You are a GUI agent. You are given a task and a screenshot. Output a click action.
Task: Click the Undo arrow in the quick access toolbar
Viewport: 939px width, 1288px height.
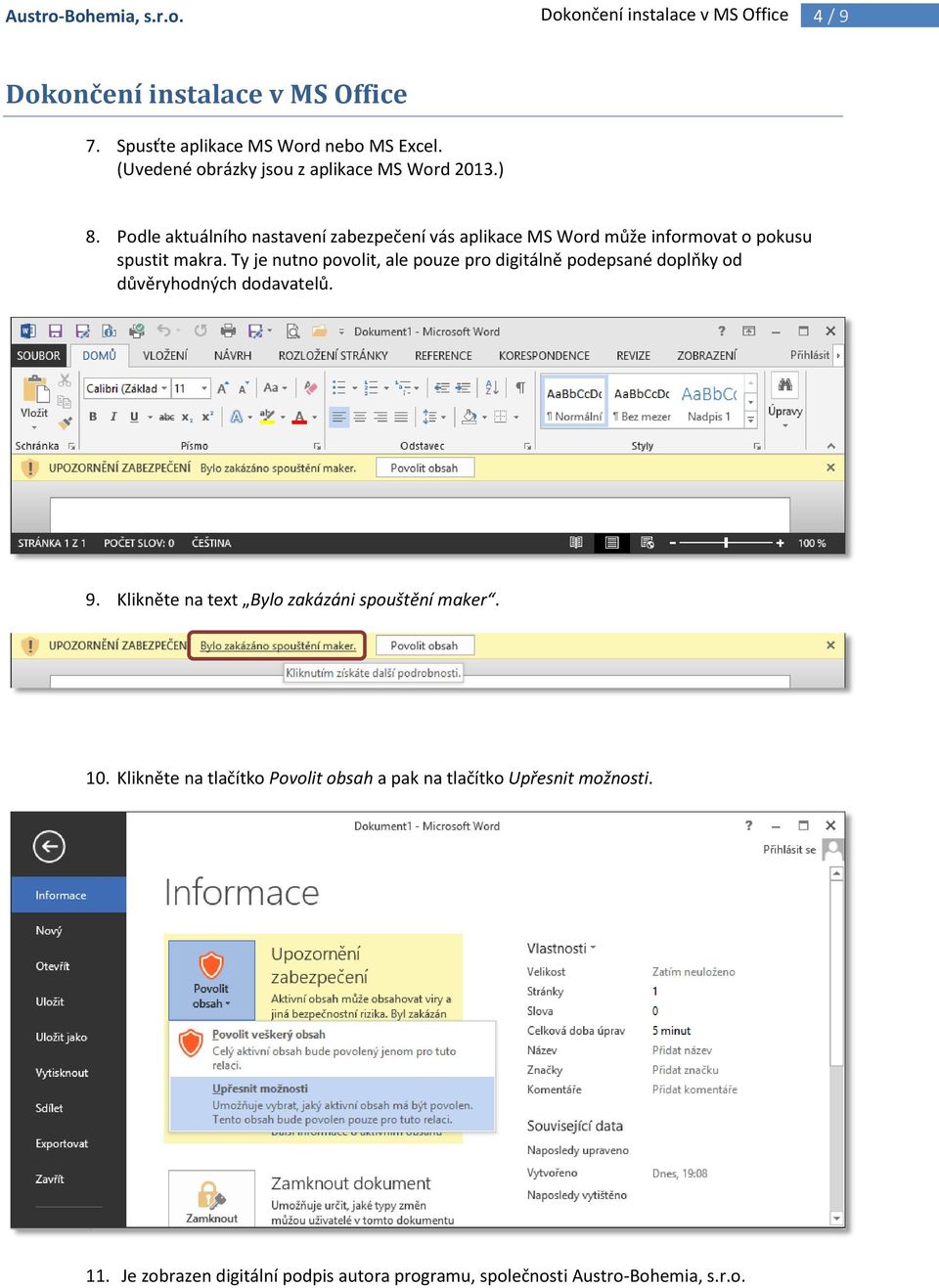164,331
